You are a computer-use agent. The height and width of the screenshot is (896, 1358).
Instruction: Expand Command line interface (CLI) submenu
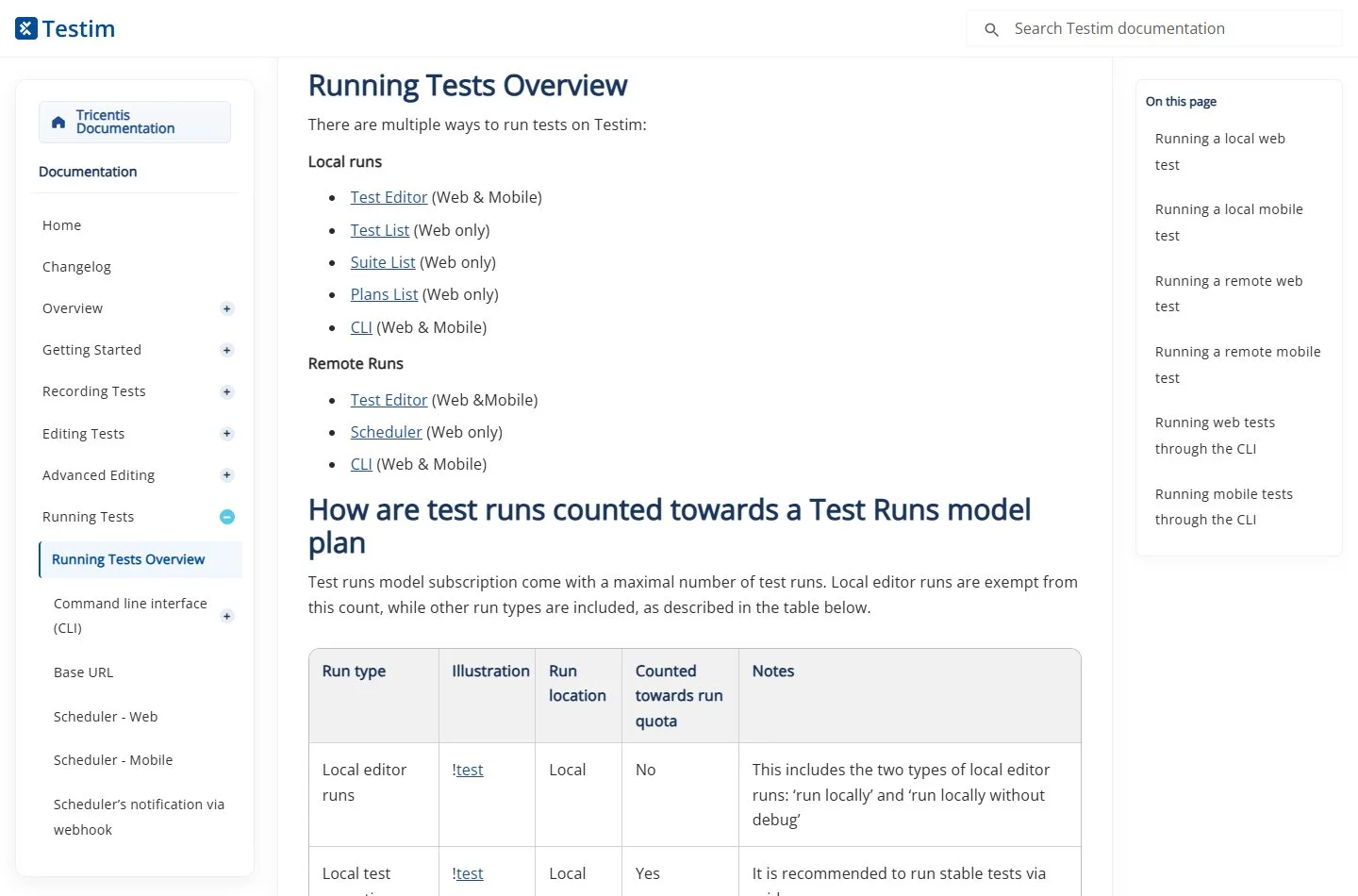(226, 616)
